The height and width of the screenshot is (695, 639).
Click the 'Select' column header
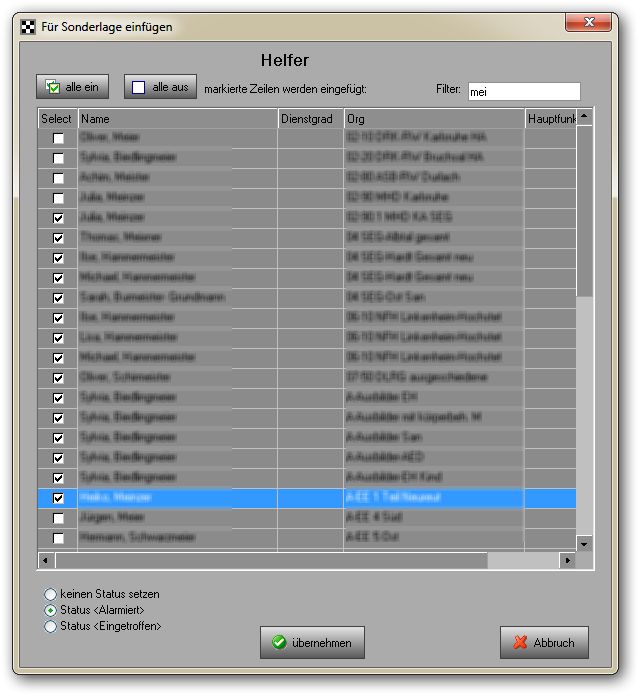pos(58,119)
